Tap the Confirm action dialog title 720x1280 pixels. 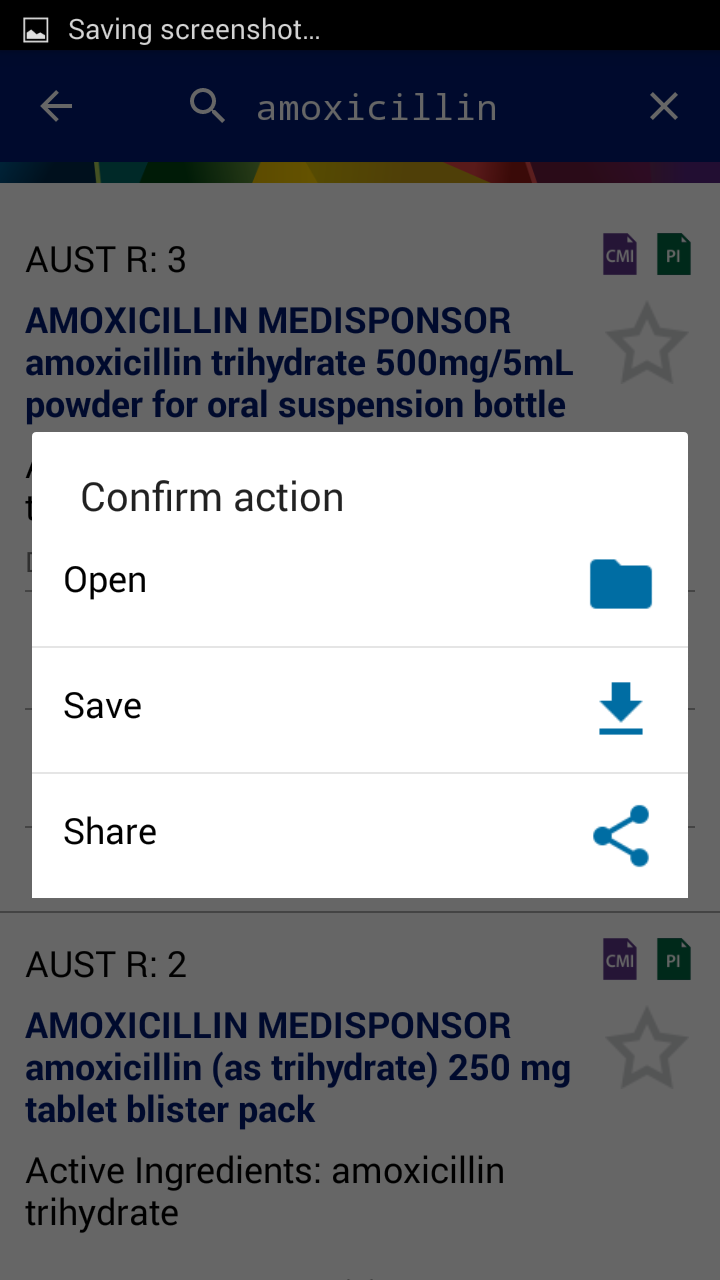(212, 498)
